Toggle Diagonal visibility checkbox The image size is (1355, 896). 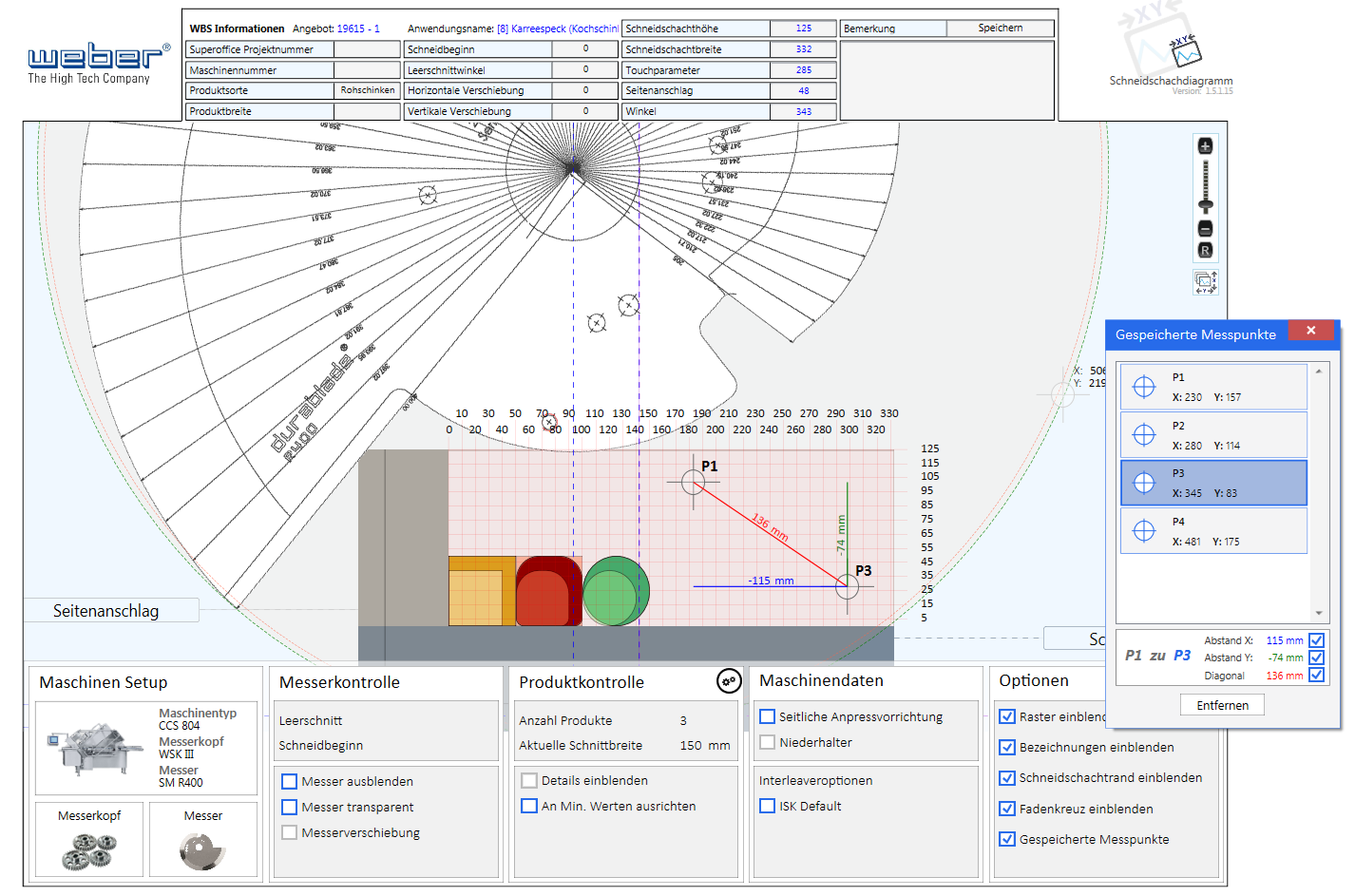coord(1317,676)
